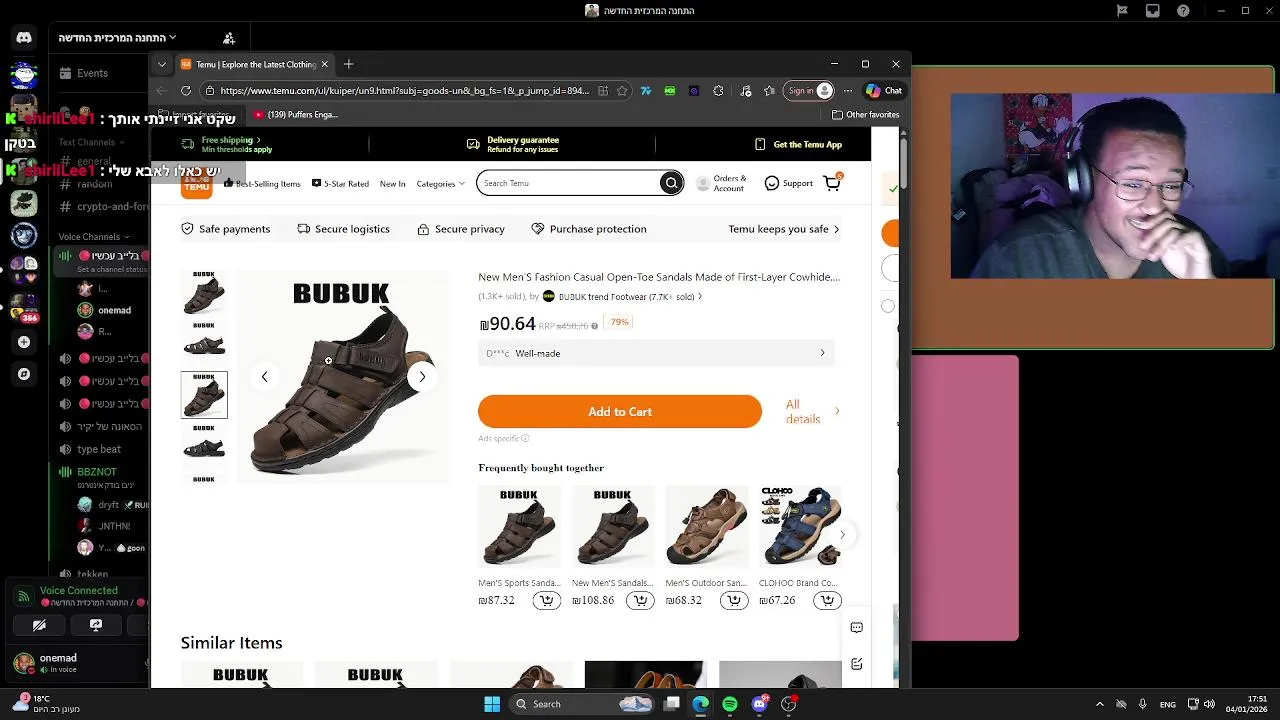The height and width of the screenshot is (720, 1280).
Task: Join the BBZNOT voice channel
Action: (x=97, y=472)
